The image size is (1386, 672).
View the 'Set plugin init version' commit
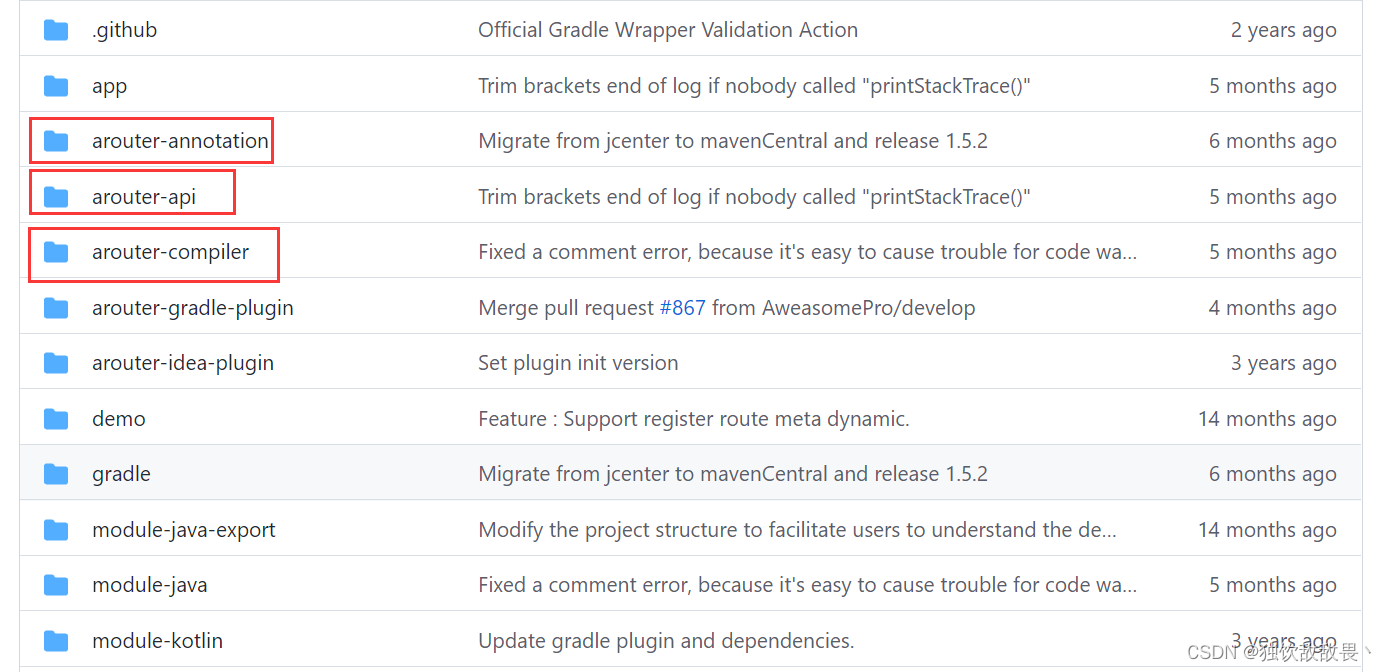578,363
